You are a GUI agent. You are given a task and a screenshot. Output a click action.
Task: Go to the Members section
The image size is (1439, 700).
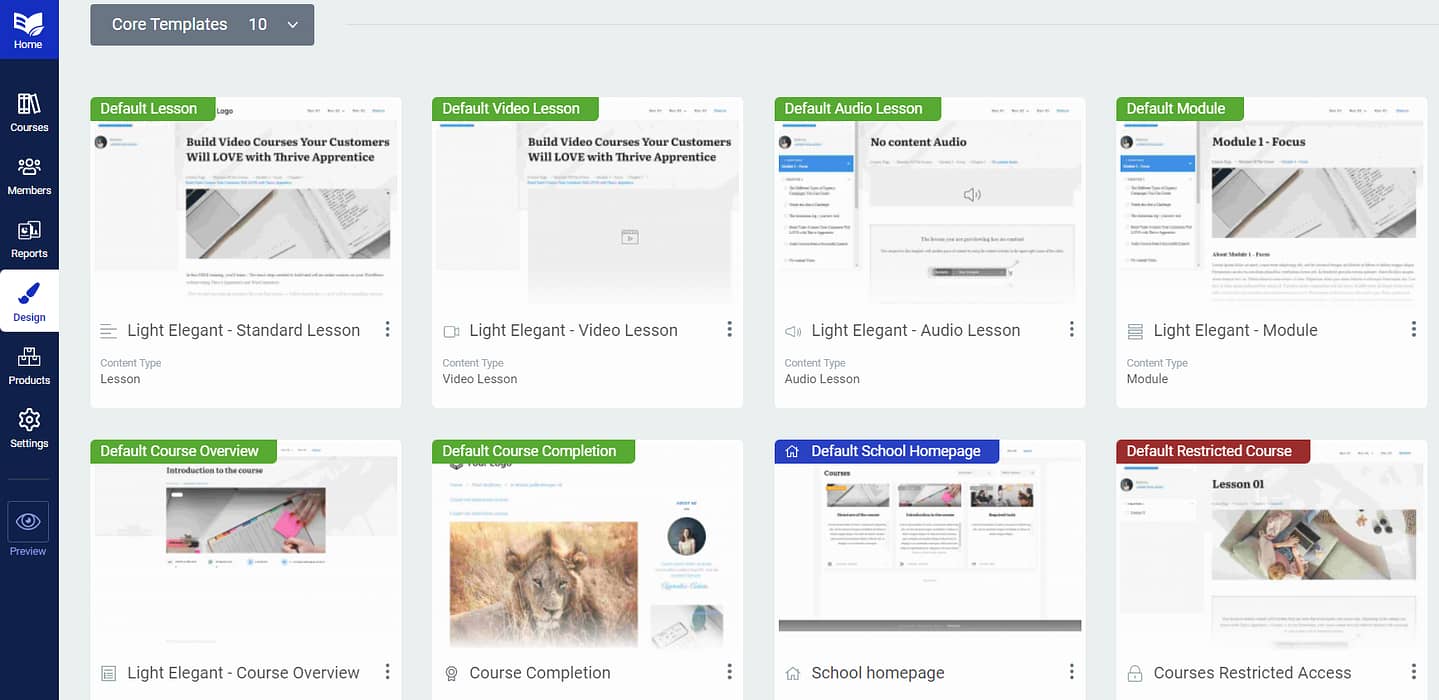[29, 175]
